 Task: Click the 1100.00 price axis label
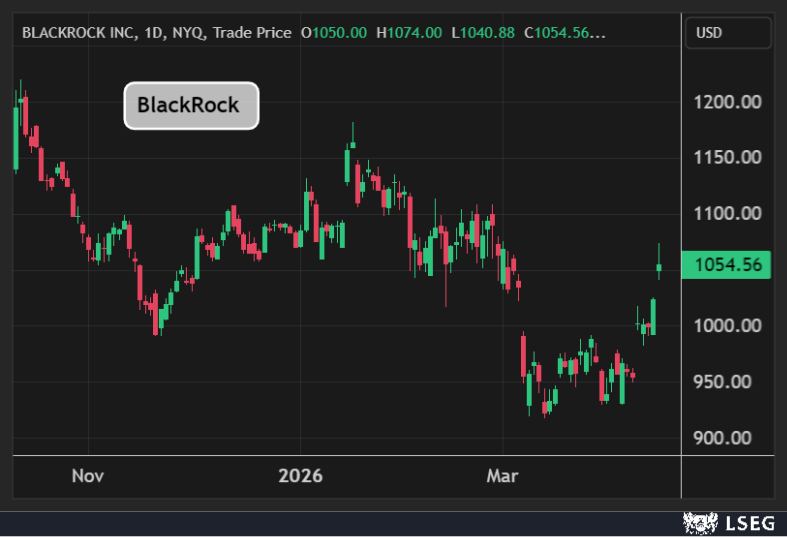tap(727, 214)
